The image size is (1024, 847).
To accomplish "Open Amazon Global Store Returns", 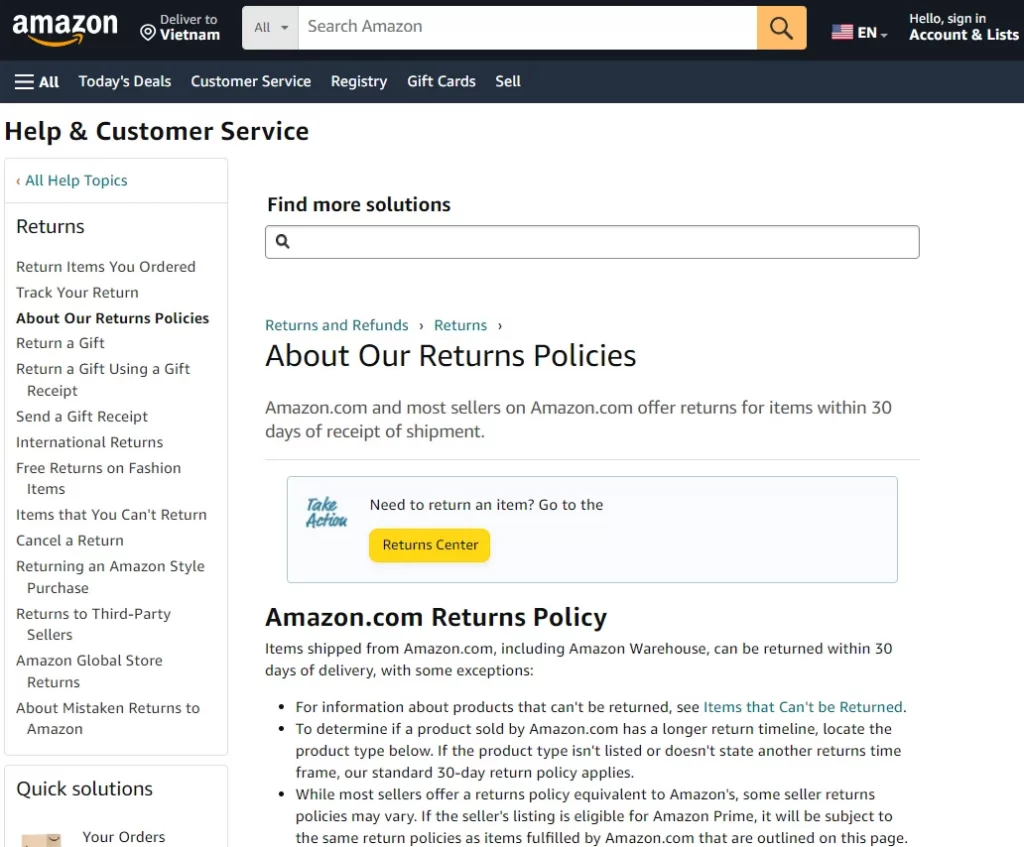I will (x=89, y=671).
